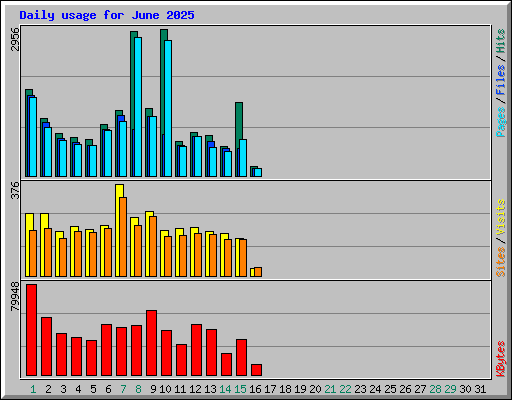The width and height of the screenshot is (512, 400).
Task: Select the cyan Pages bar for day 1
Action: (x=33, y=137)
